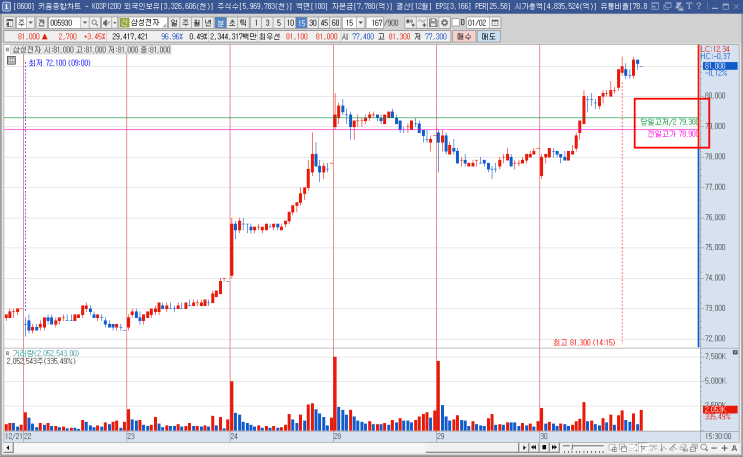Toggle the speaker sound icon
743x457 pixels.
point(106,23)
